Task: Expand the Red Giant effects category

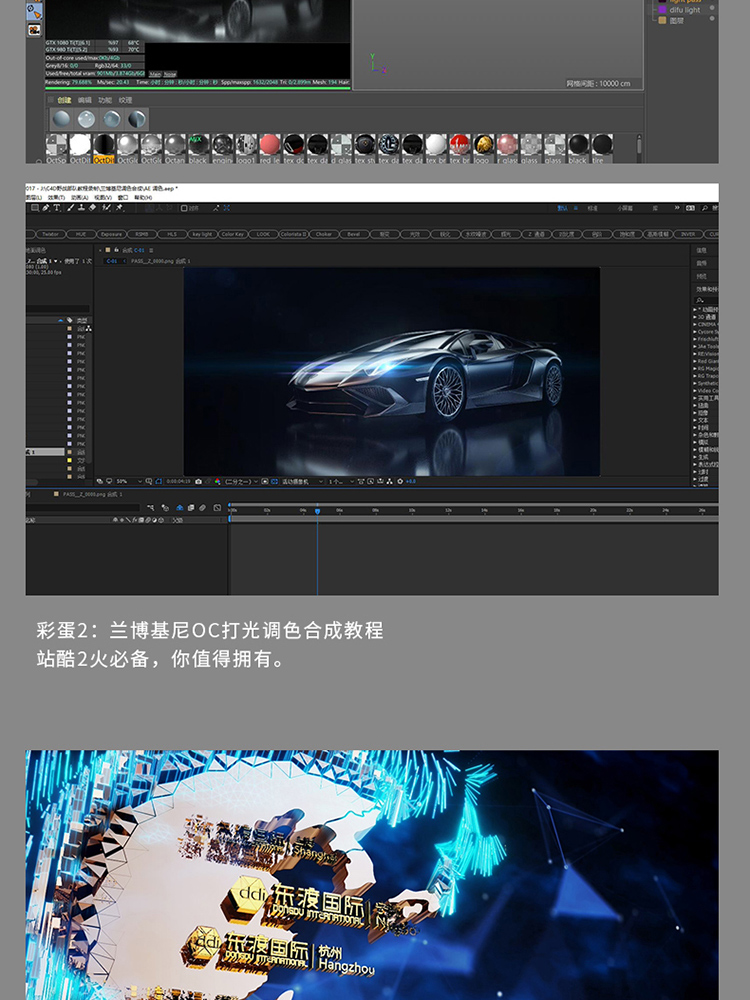Action: (705, 361)
